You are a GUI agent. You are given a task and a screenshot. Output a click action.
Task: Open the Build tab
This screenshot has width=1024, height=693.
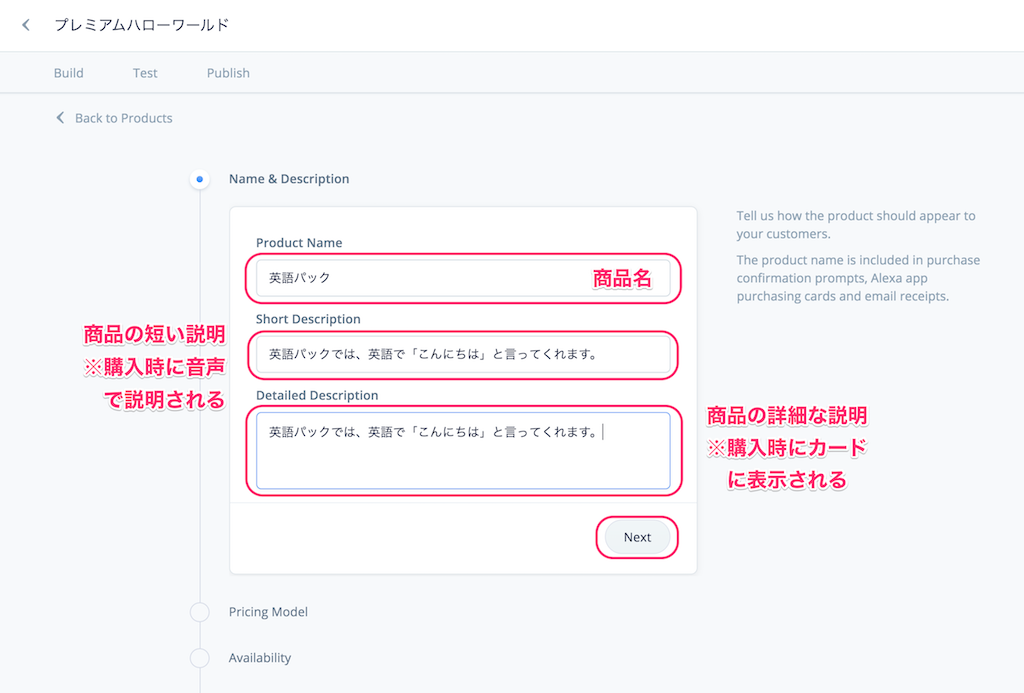pyautogui.click(x=68, y=72)
